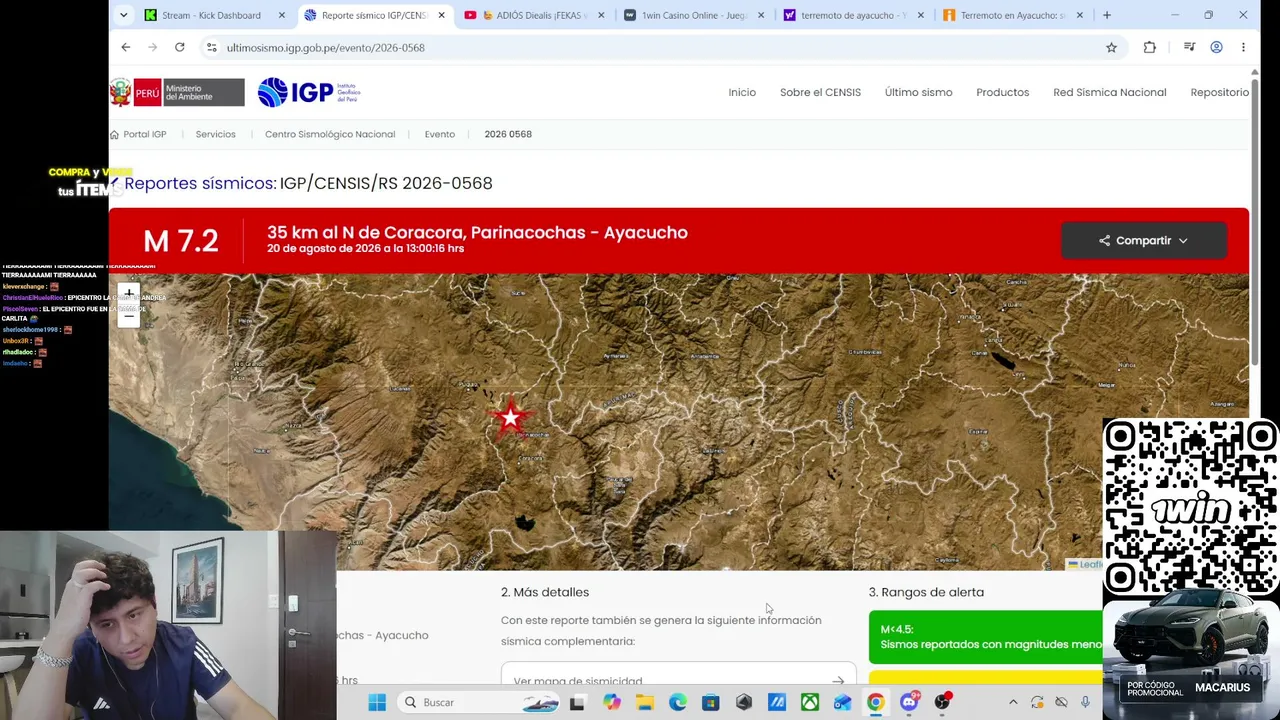The image size is (1280, 720).
Task: Click the page vertical scrollbar
Action: pos(1254,220)
